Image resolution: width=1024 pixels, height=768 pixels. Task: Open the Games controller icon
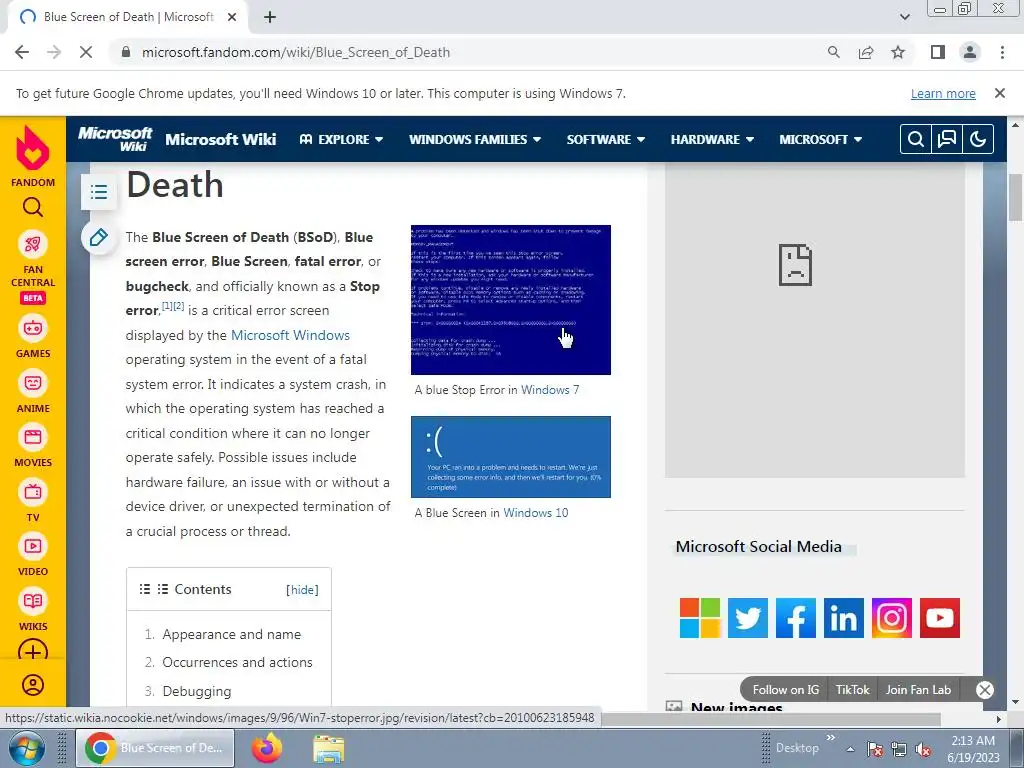click(33, 328)
